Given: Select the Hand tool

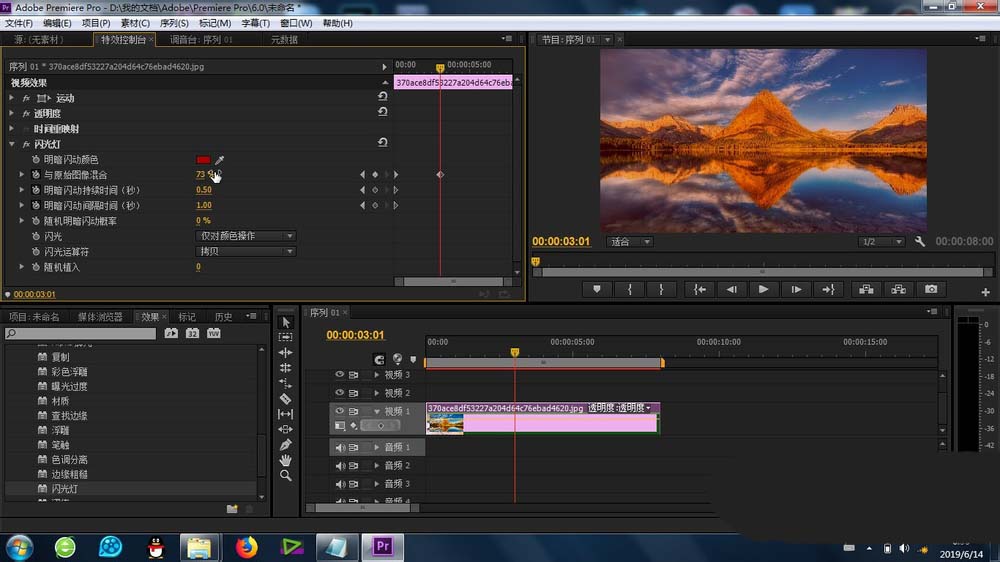Looking at the screenshot, I should pos(286,460).
